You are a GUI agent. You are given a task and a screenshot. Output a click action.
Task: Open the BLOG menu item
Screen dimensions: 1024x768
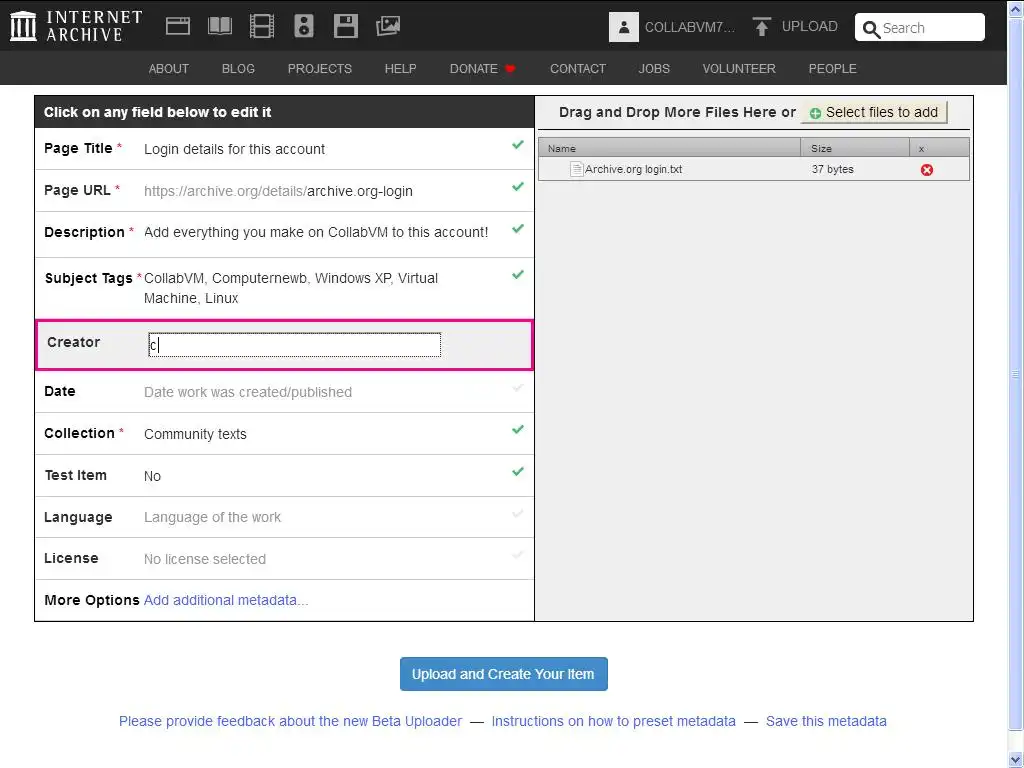(x=238, y=69)
